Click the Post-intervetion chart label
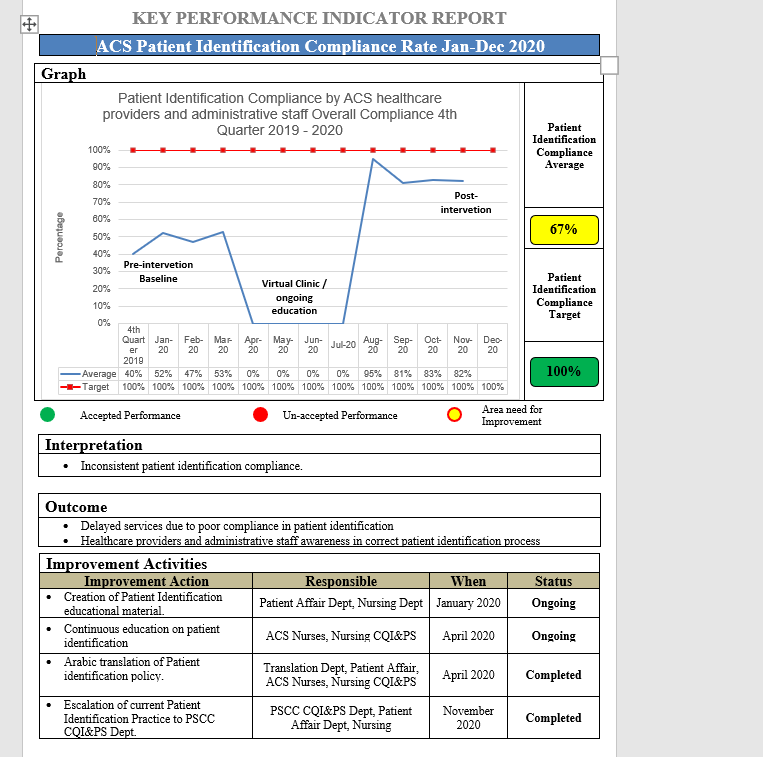 (x=466, y=202)
